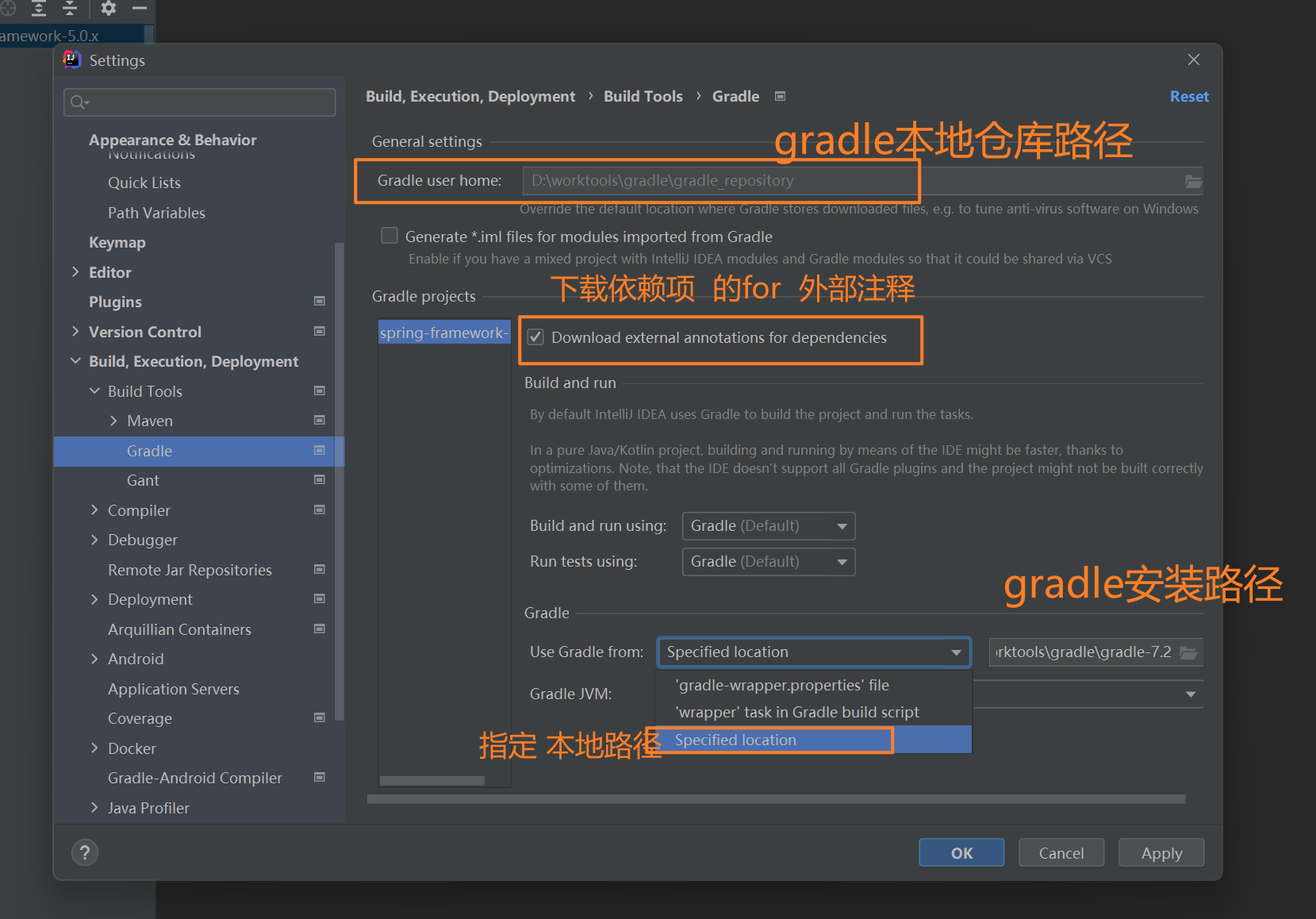Image resolution: width=1316 pixels, height=919 pixels.
Task: Uncheck Download external annotations for dependencies
Action: (536, 337)
